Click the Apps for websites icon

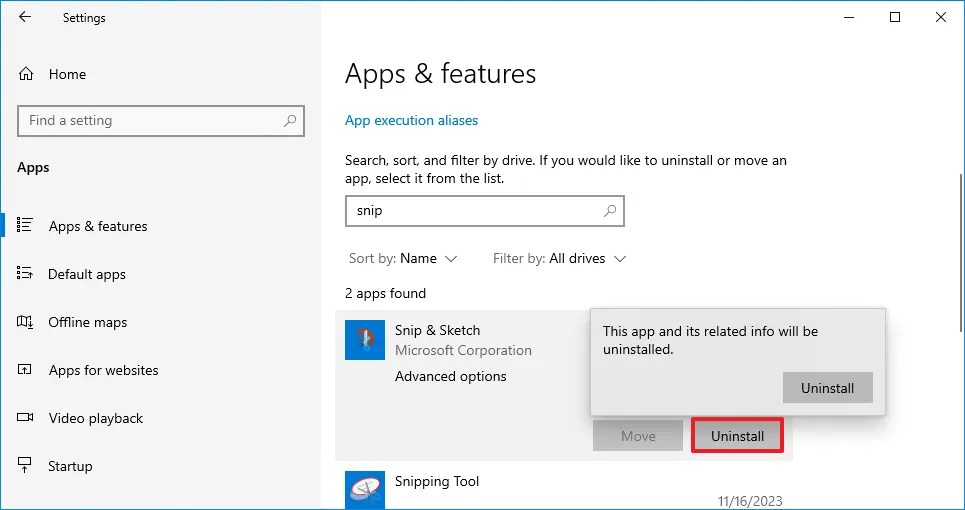(x=25, y=370)
